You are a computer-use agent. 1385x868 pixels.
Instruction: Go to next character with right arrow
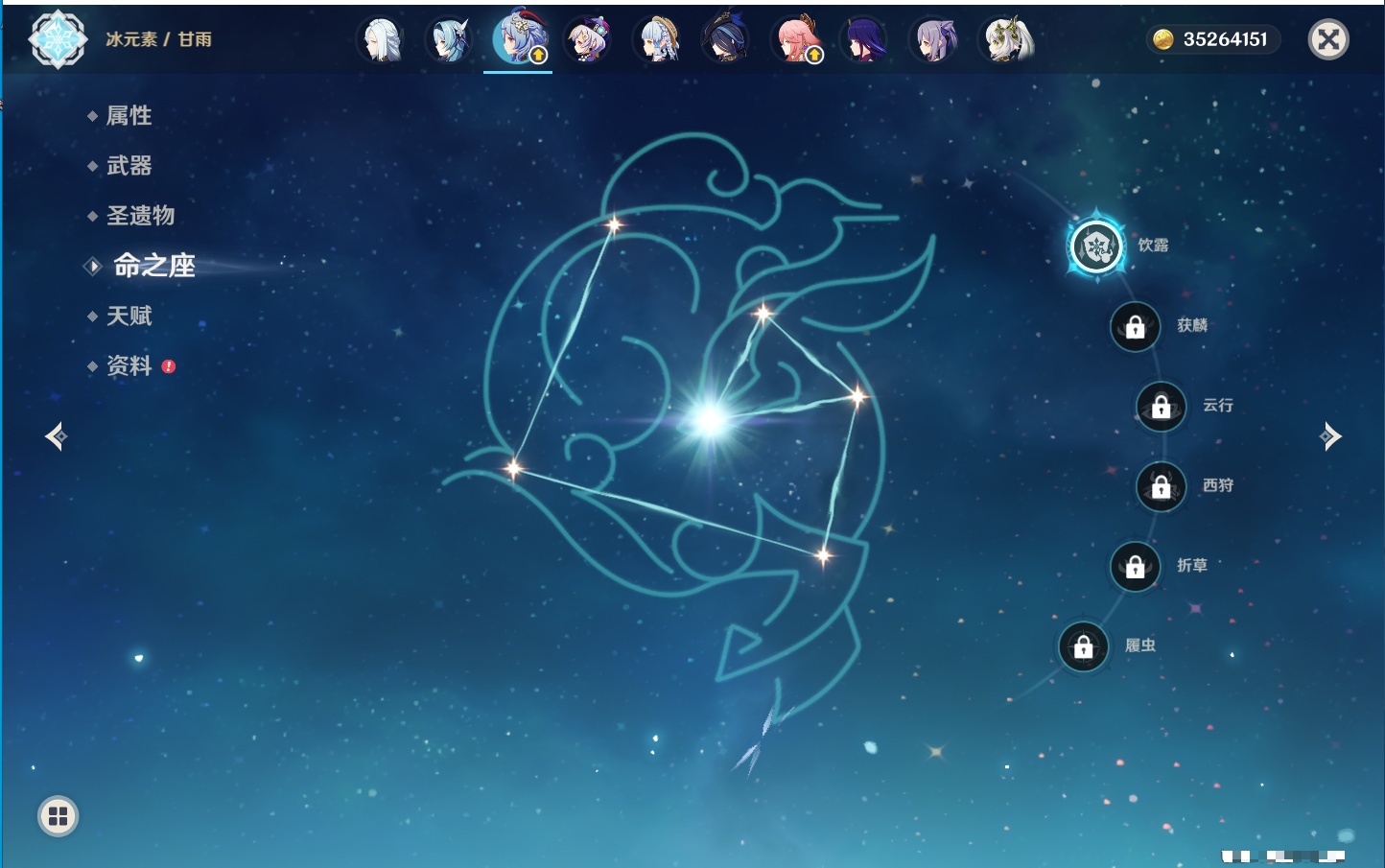pyautogui.click(x=1330, y=436)
